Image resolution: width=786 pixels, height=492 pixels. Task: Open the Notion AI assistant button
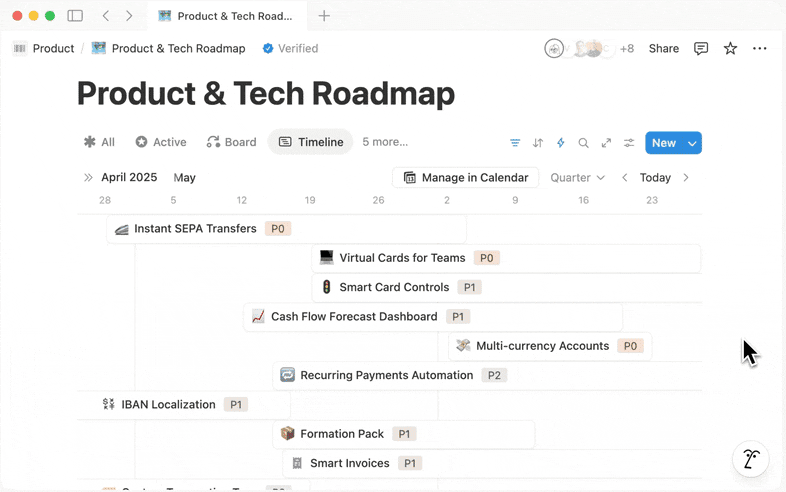tap(750, 458)
